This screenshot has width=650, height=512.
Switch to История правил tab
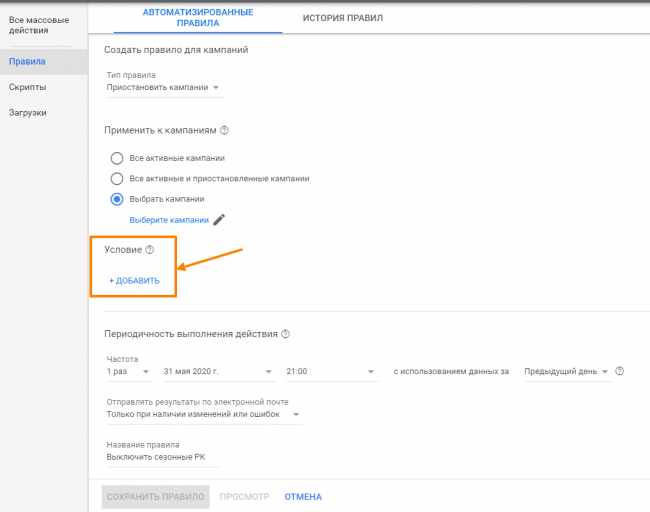pos(343,18)
